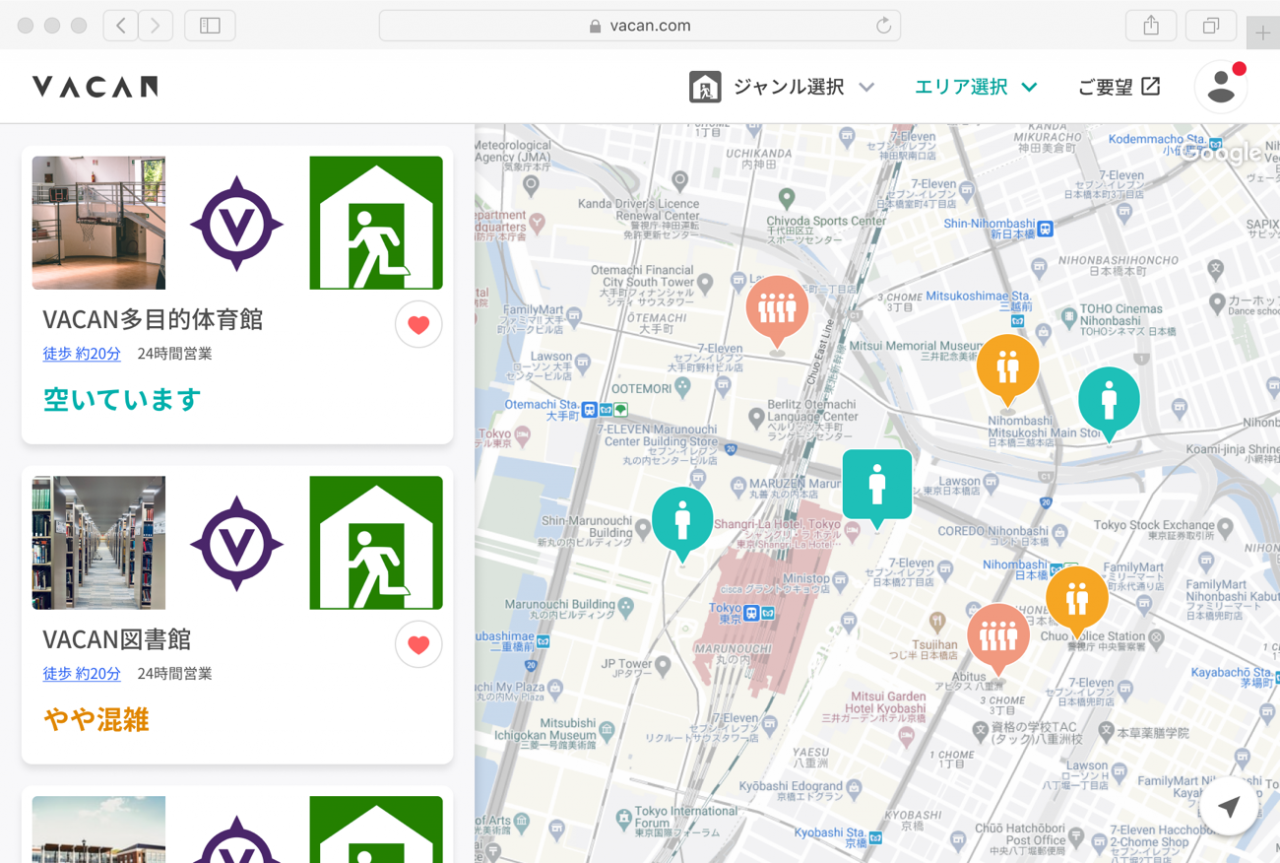This screenshot has width=1280, height=863.
Task: Expand the ジャンル選択 dropdown
Action: (x=783, y=87)
